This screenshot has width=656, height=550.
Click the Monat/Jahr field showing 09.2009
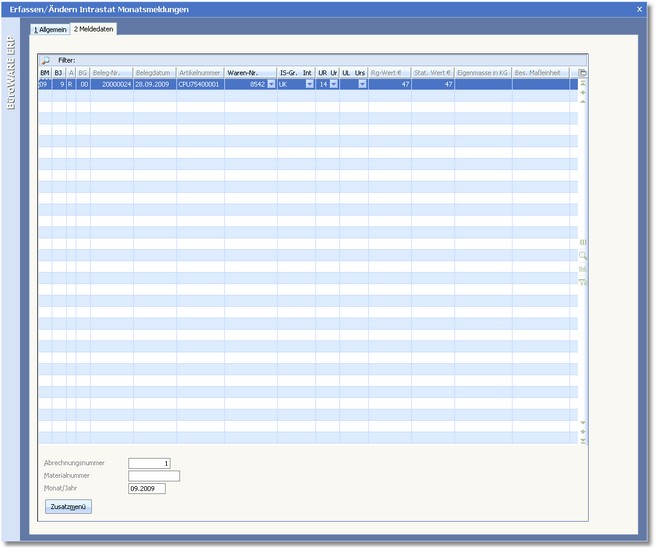click(x=146, y=489)
